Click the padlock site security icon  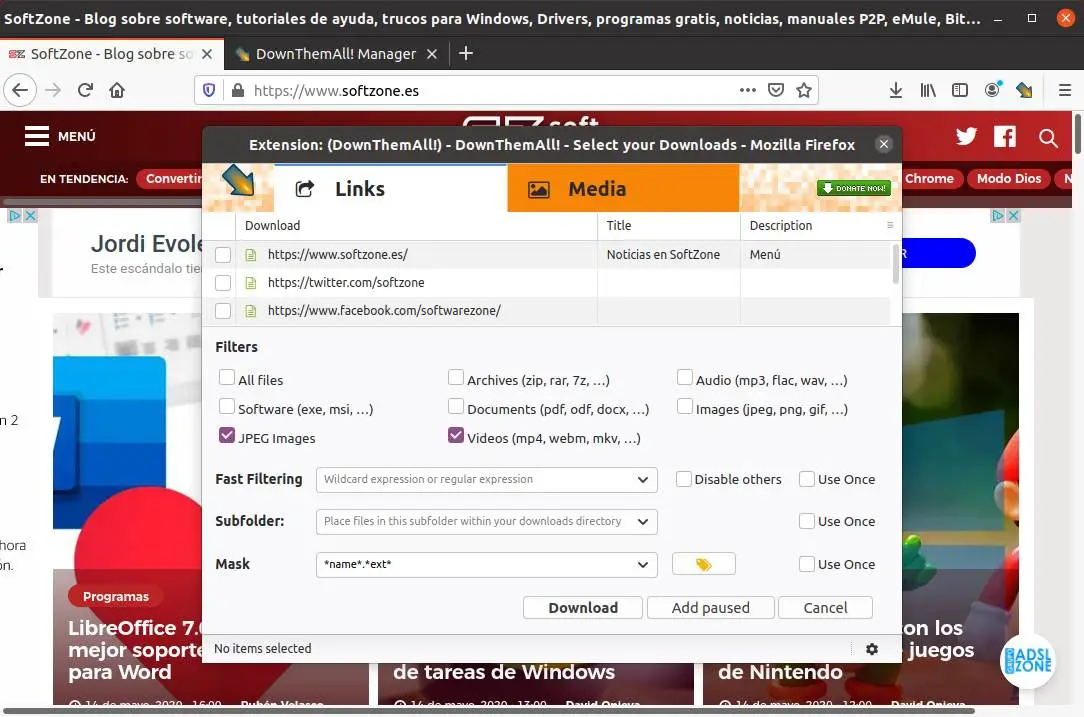[x=237, y=91]
